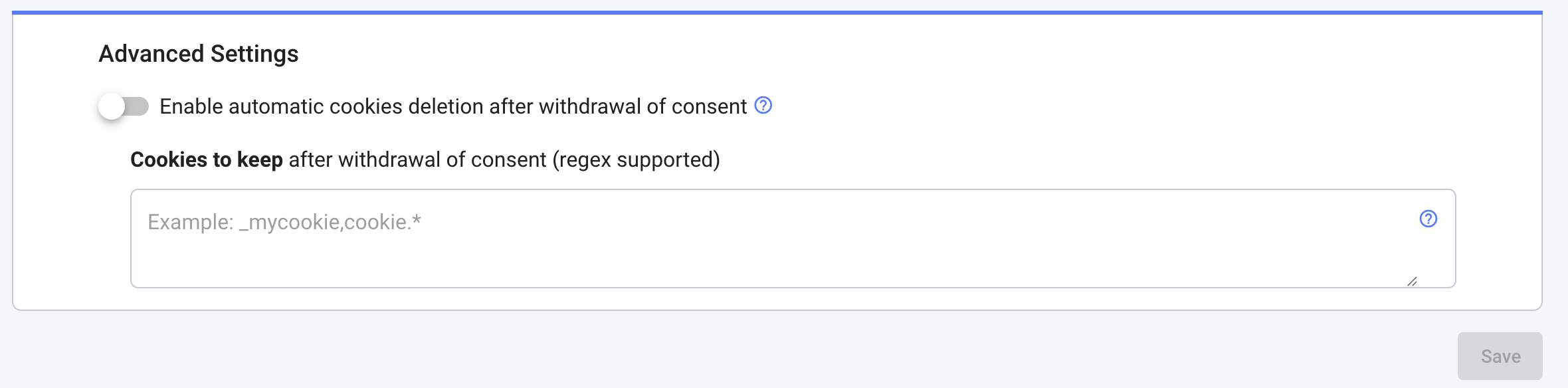1568x388 pixels.
Task: Click placeholder 'Example: _mycookie,cookie.*' text
Action: click(284, 222)
